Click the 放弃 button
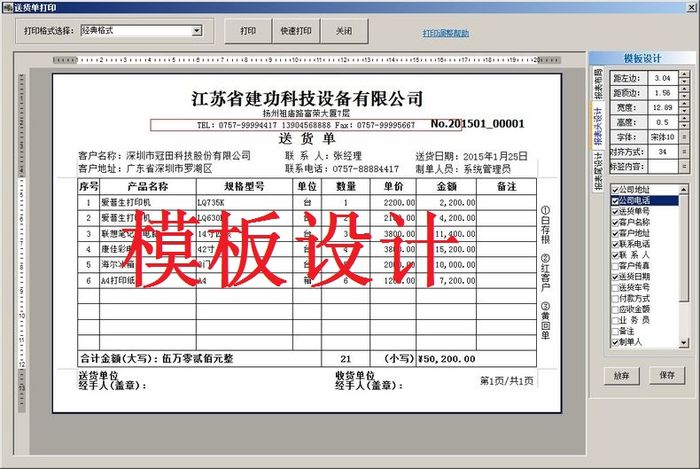700x469 pixels. [621, 374]
